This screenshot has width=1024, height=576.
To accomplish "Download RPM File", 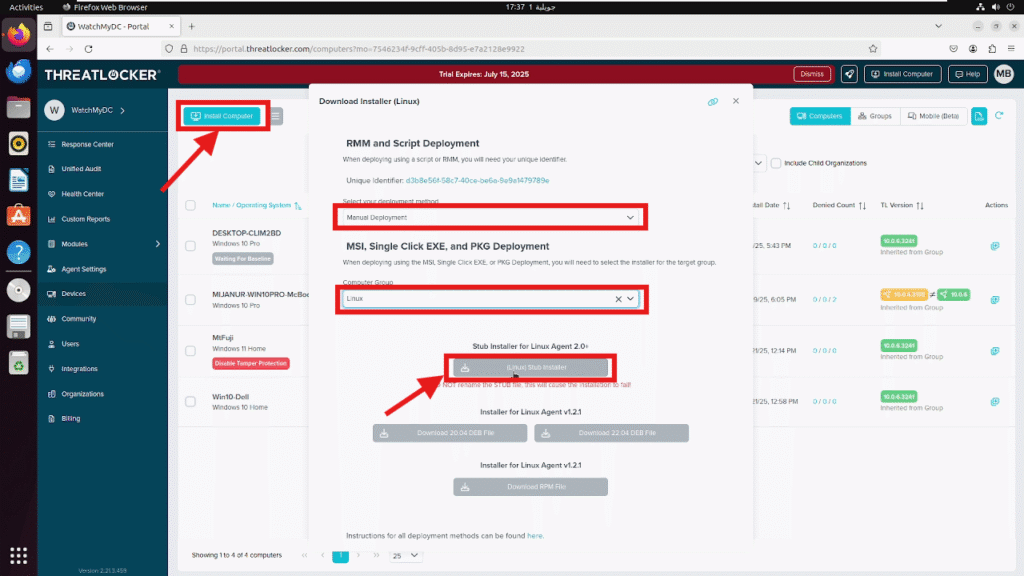I will (530, 487).
